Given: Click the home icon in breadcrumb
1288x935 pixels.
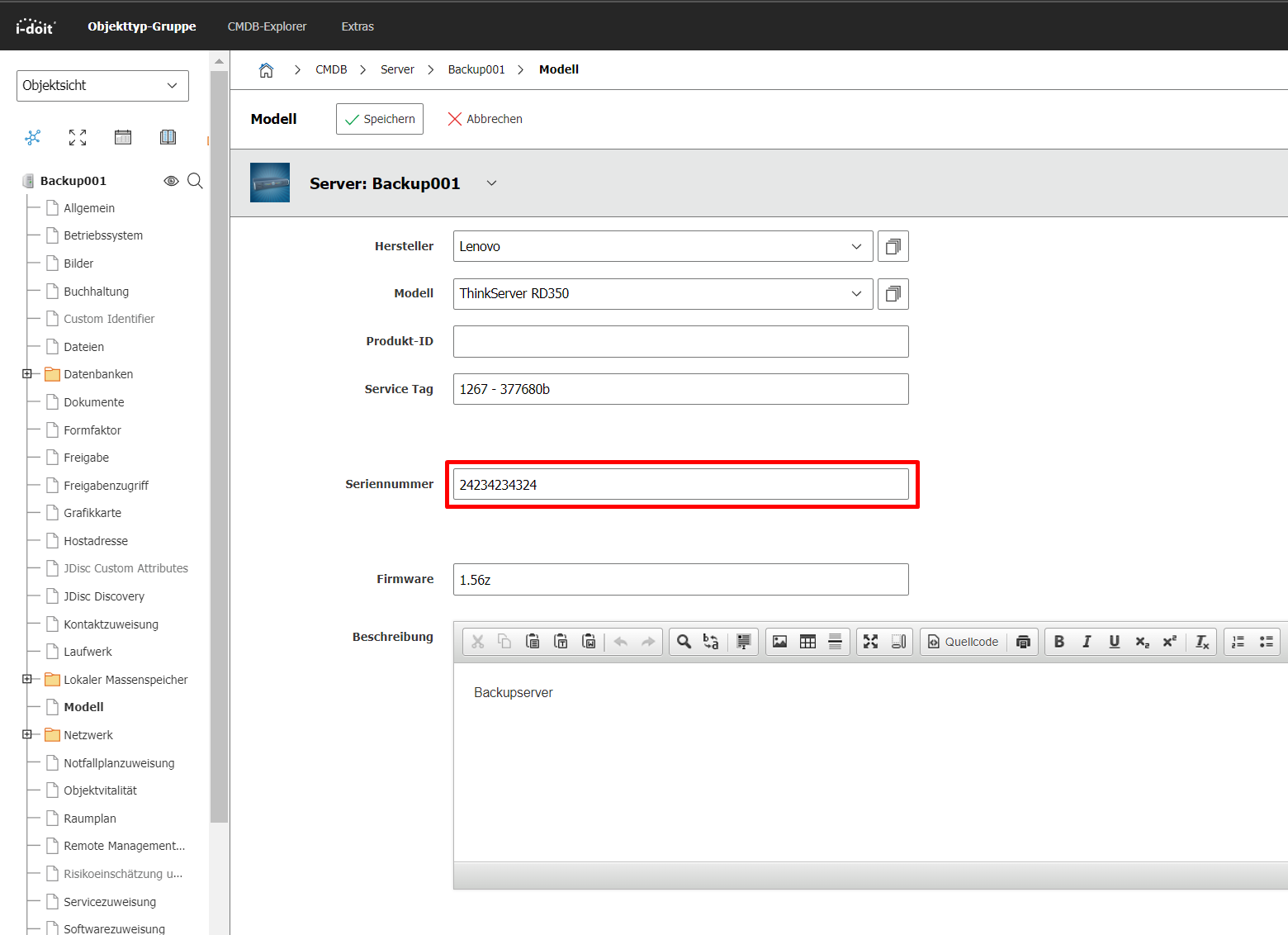Looking at the screenshot, I should 266,70.
